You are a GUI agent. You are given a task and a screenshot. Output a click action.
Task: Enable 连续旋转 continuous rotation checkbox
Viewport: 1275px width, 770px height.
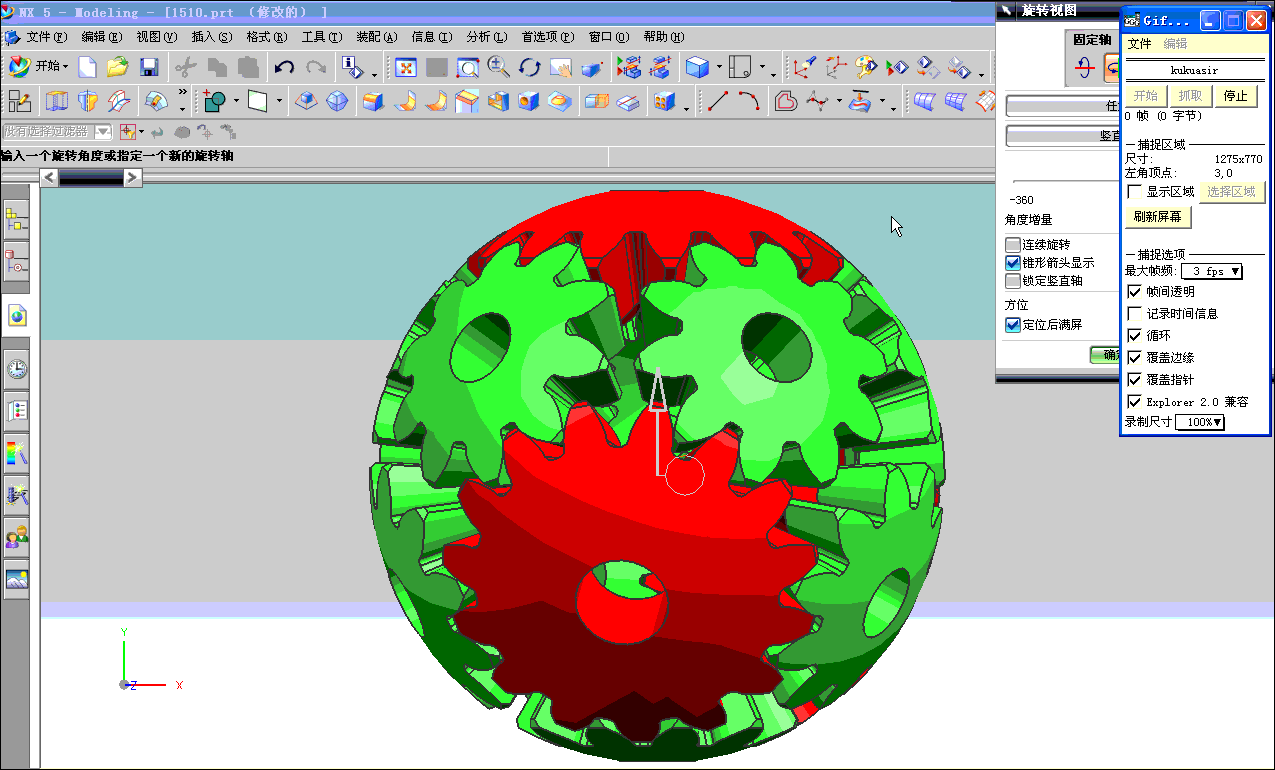(1013, 245)
